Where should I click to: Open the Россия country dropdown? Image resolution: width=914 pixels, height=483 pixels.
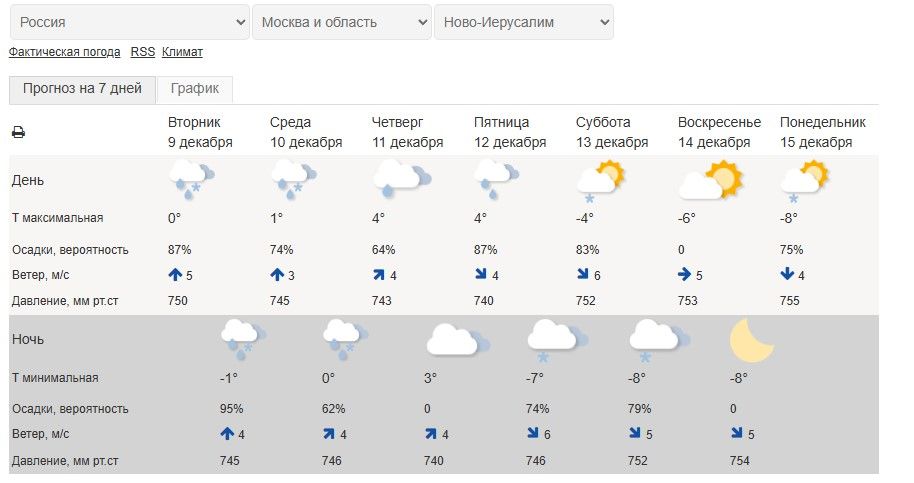click(x=129, y=22)
